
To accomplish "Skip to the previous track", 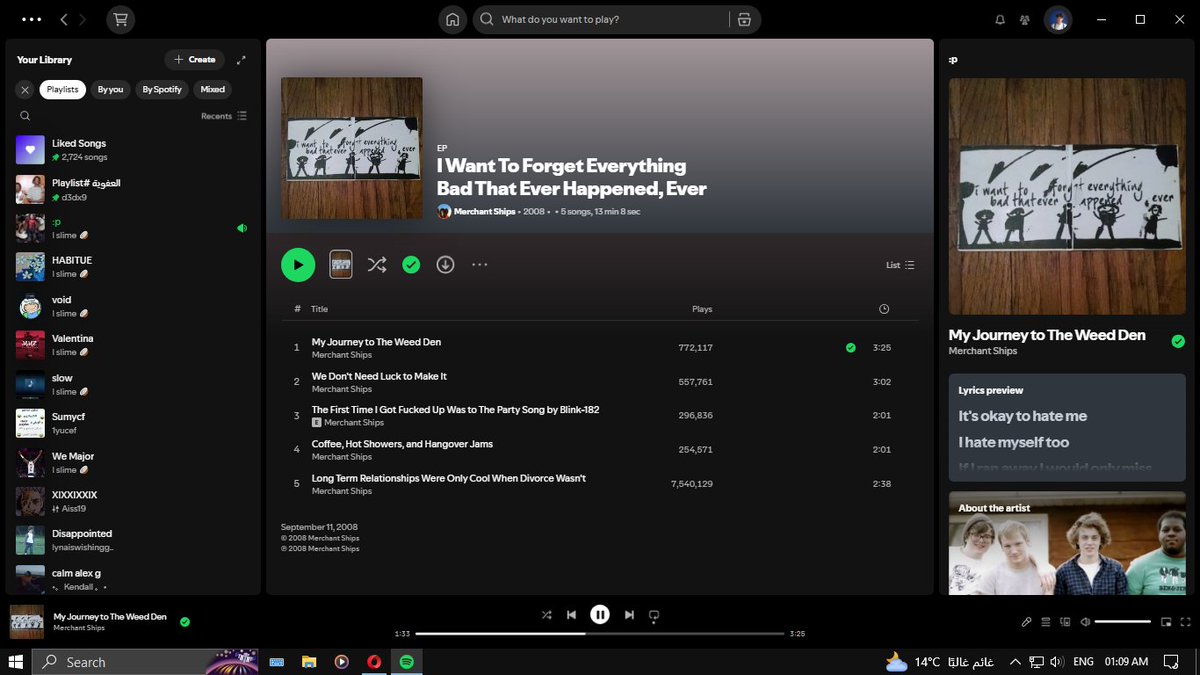I will 572,615.
